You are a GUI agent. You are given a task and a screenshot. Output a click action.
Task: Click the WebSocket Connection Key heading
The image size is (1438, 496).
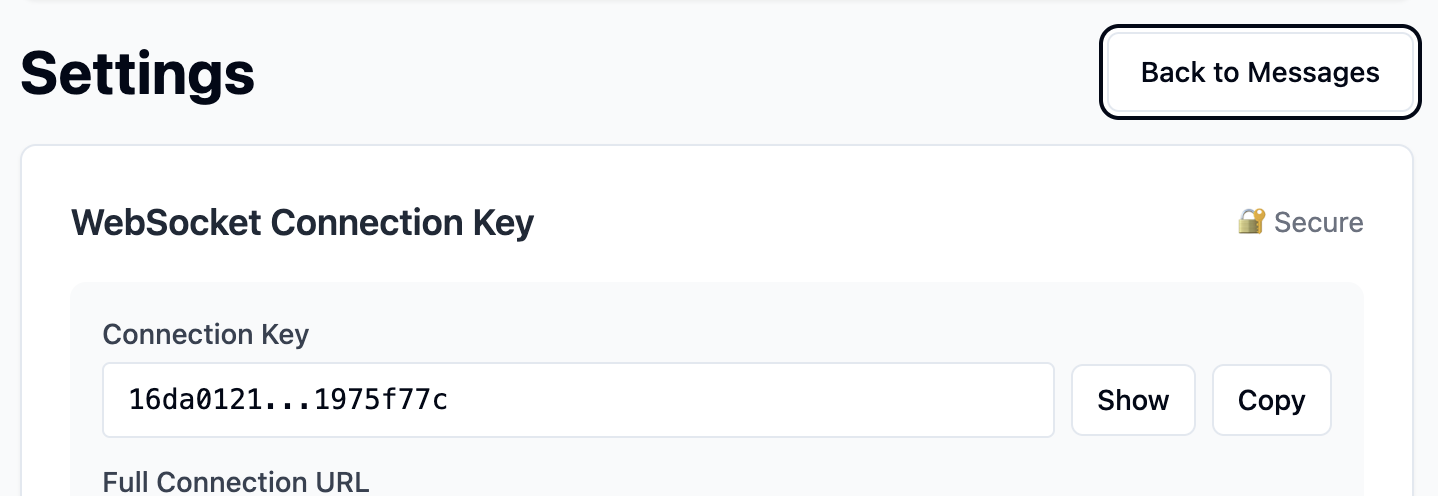[x=302, y=222]
